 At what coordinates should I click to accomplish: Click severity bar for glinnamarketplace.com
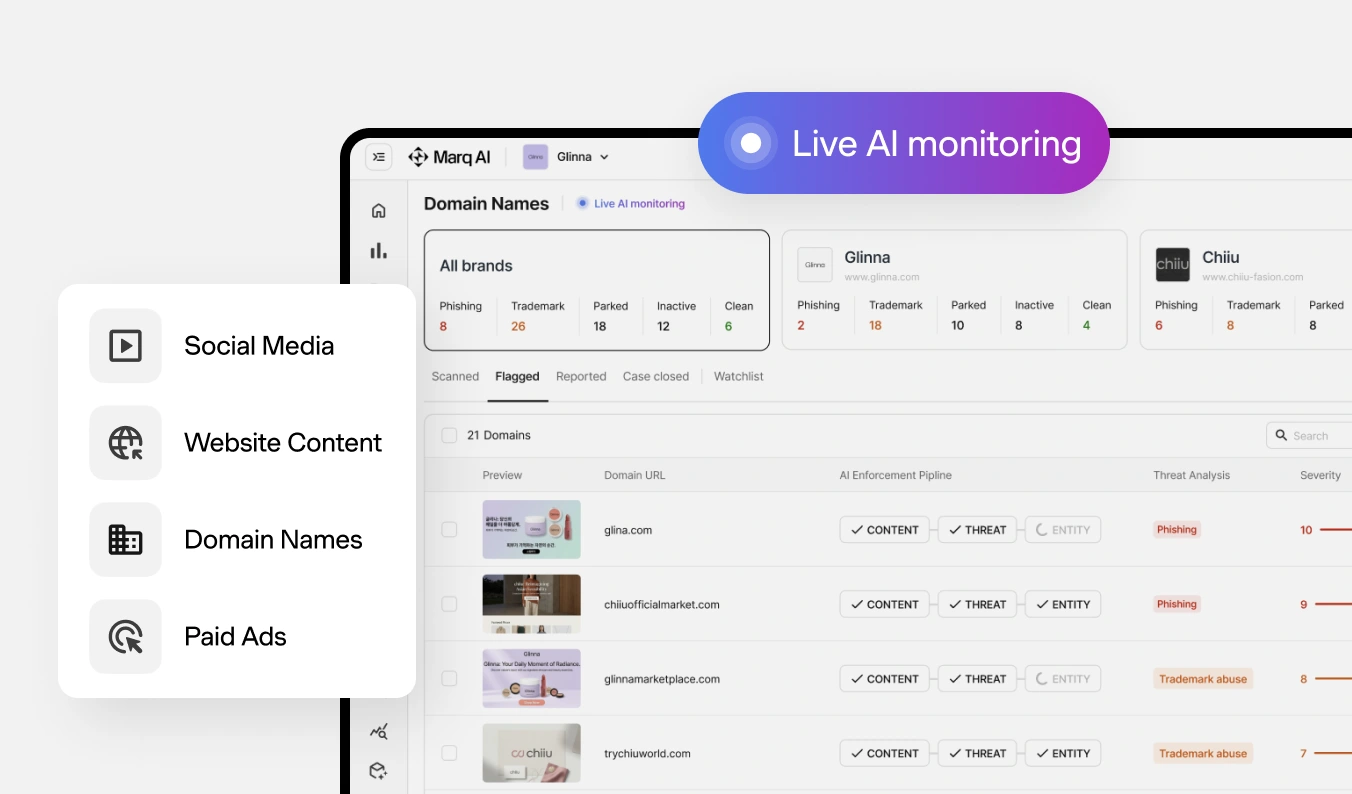(x=1333, y=679)
